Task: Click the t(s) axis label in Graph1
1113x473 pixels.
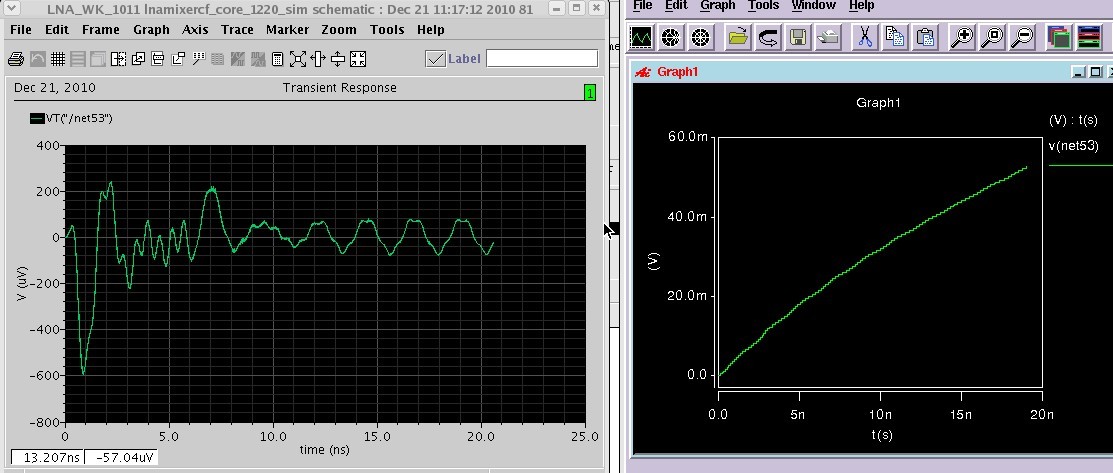Action: coord(882,435)
